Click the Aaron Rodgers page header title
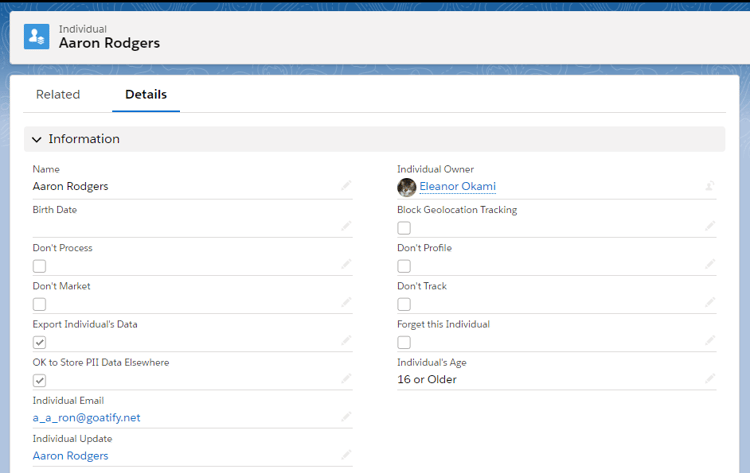The width and height of the screenshot is (750, 473). 110,43
